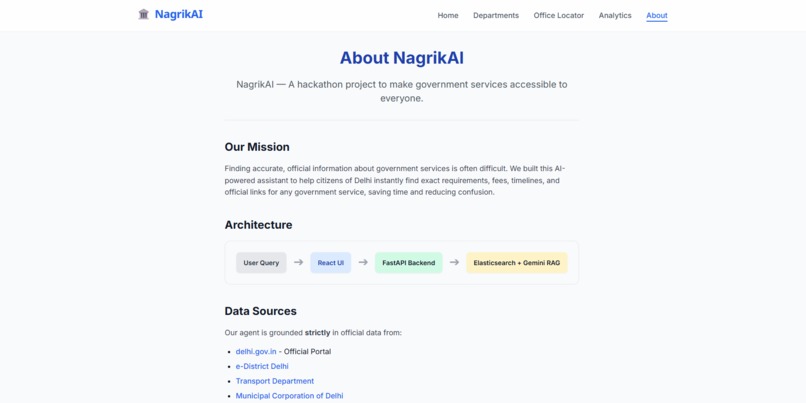Click the Our Mission heading

[x=257, y=147]
